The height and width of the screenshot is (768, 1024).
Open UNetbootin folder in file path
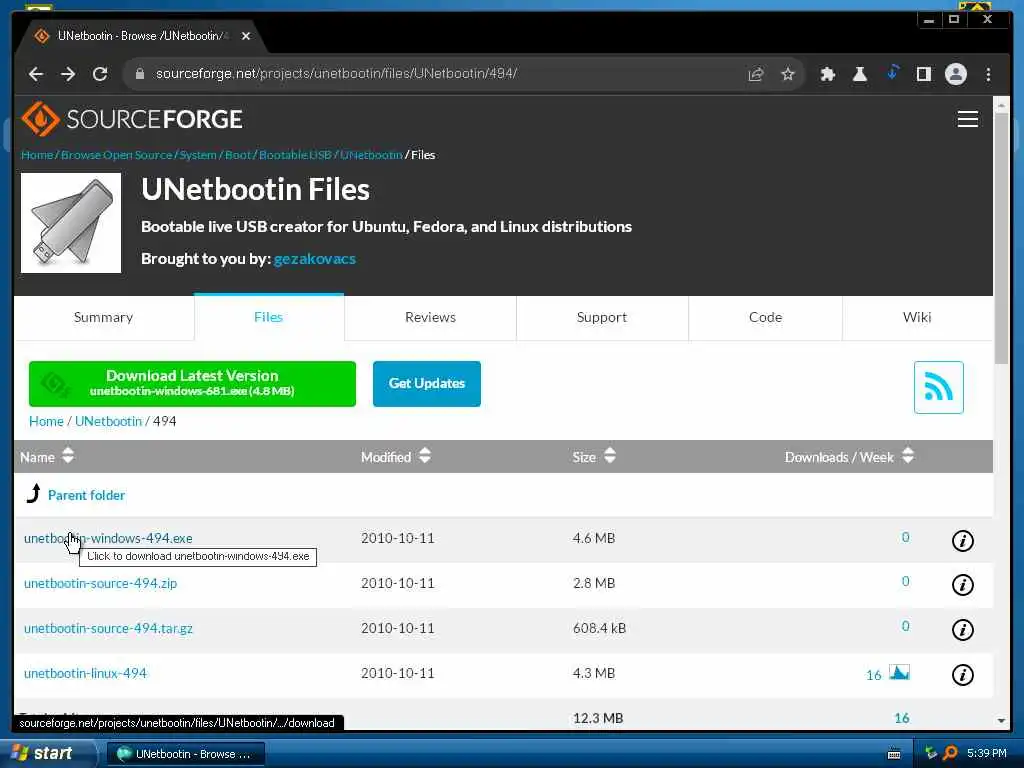click(108, 421)
